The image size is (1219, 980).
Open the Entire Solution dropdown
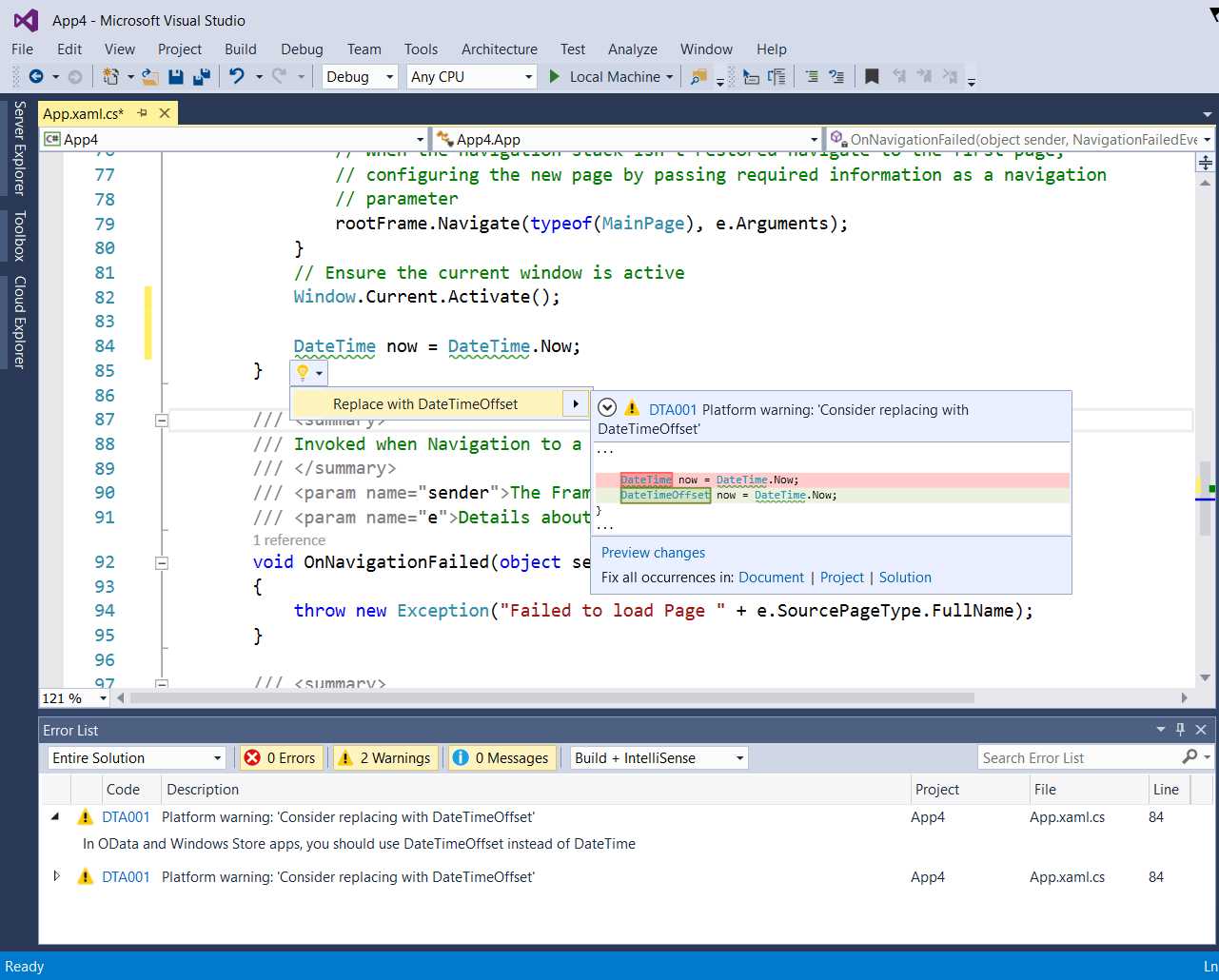[x=137, y=757]
